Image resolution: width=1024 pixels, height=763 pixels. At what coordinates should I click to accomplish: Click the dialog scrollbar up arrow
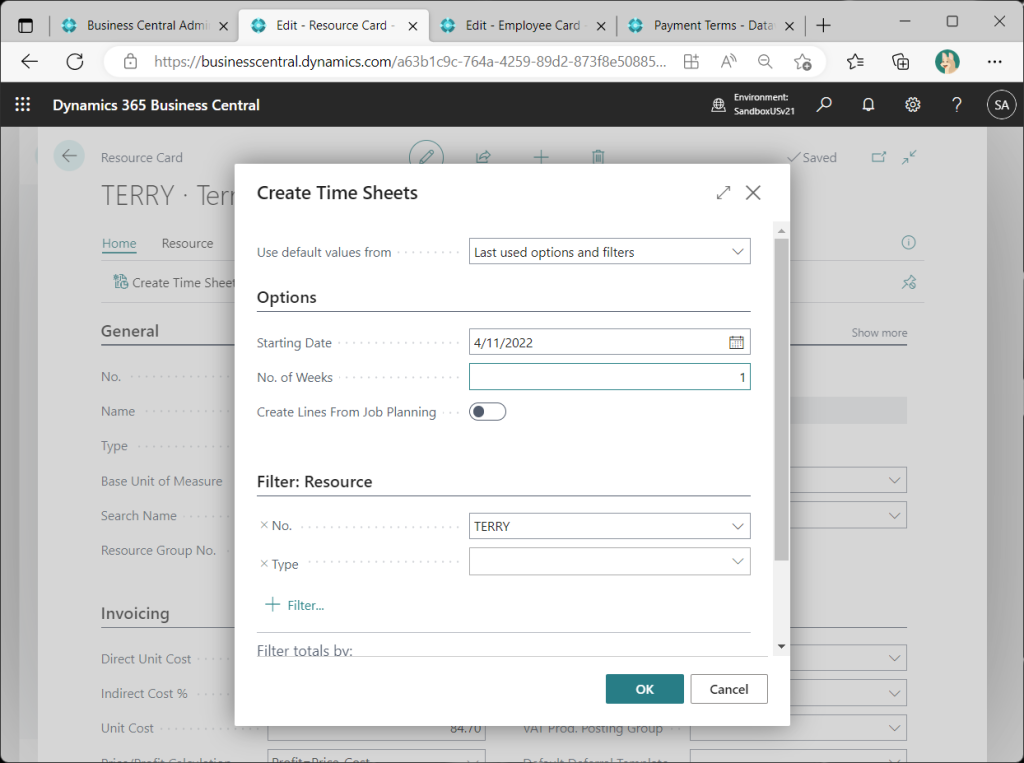click(781, 231)
